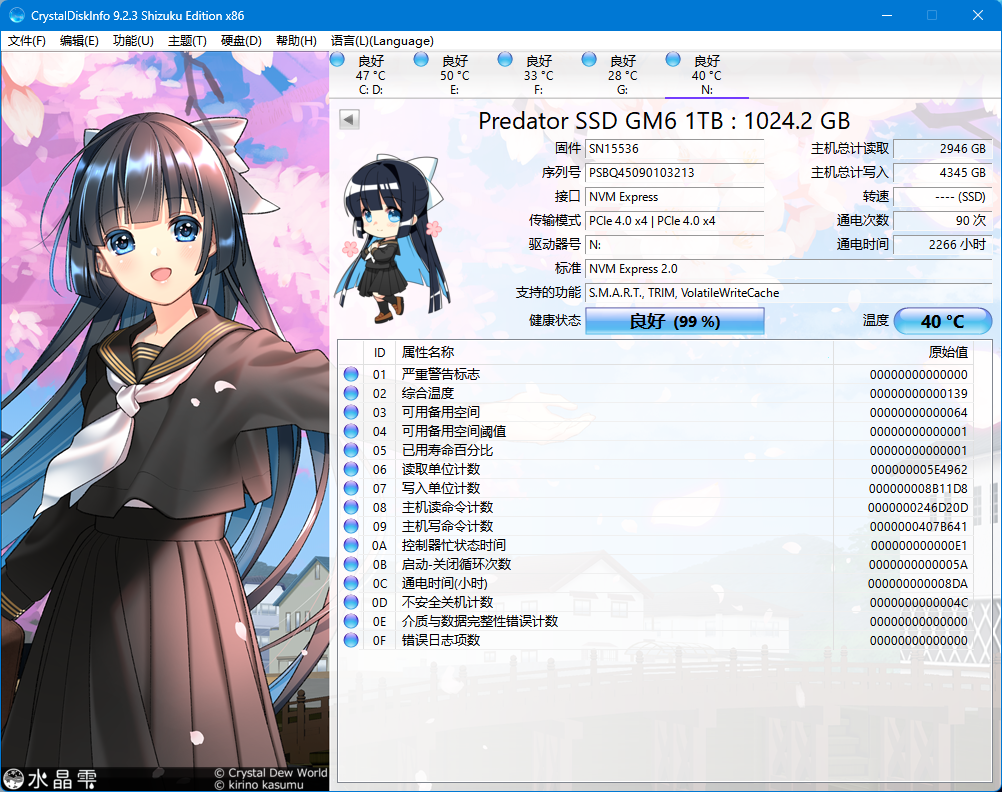Click the 主机总计读取 value 2946 GB
The width and height of the screenshot is (1002, 792).
click(943, 149)
